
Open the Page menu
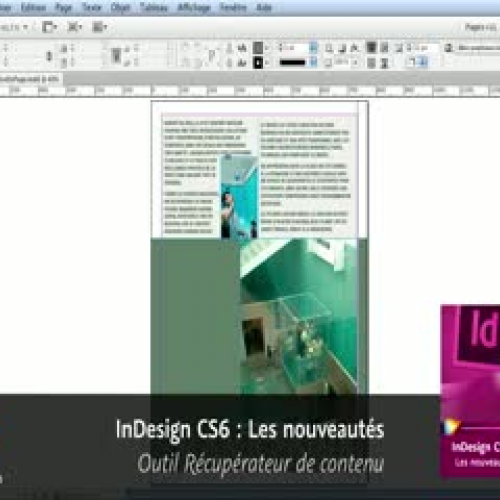tap(64, 7)
